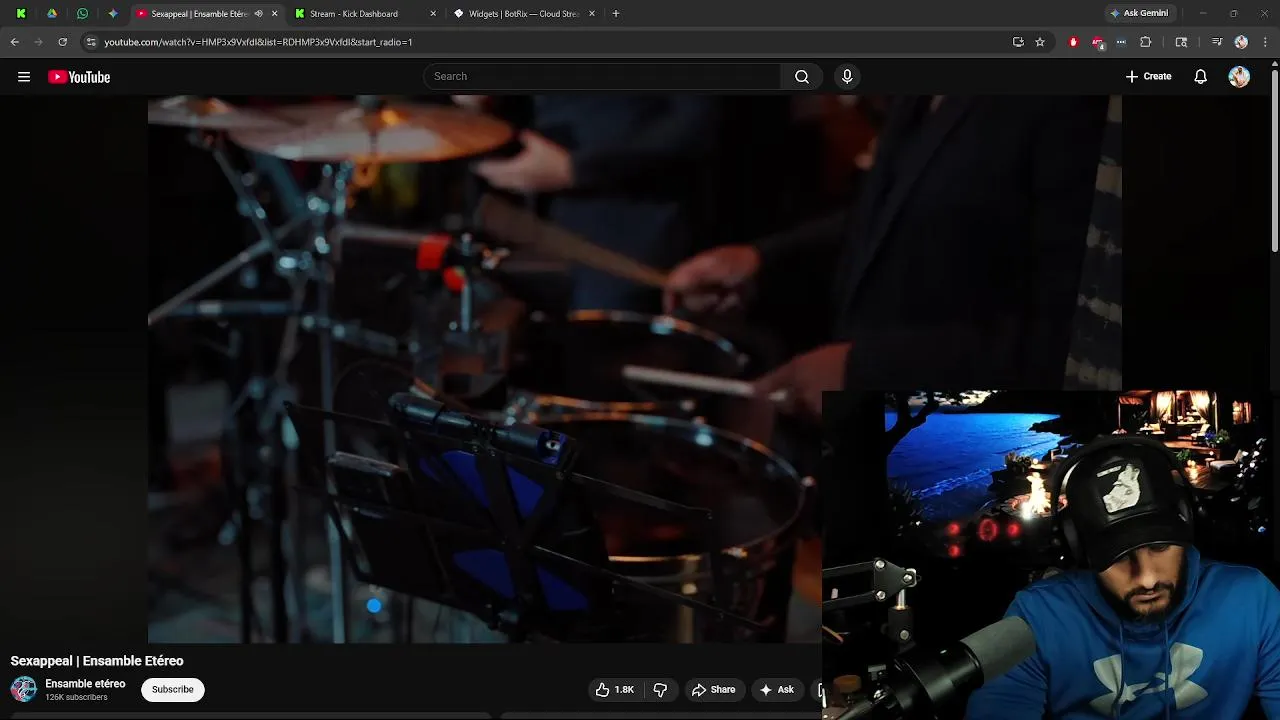Switch to the pinned WhatsApp tab
Viewport: 1280px width, 720px height.
pos(82,14)
